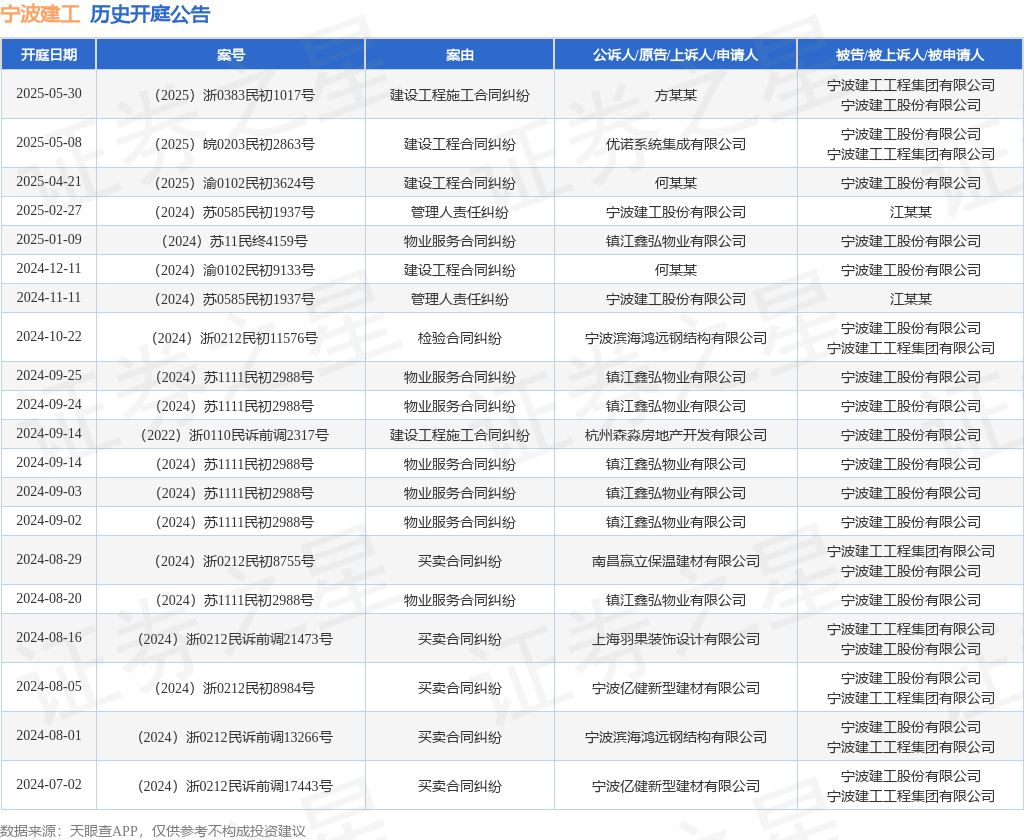1024x840 pixels.
Task: Click the 数据来源 footer note
Action: pyautogui.click(x=153, y=831)
